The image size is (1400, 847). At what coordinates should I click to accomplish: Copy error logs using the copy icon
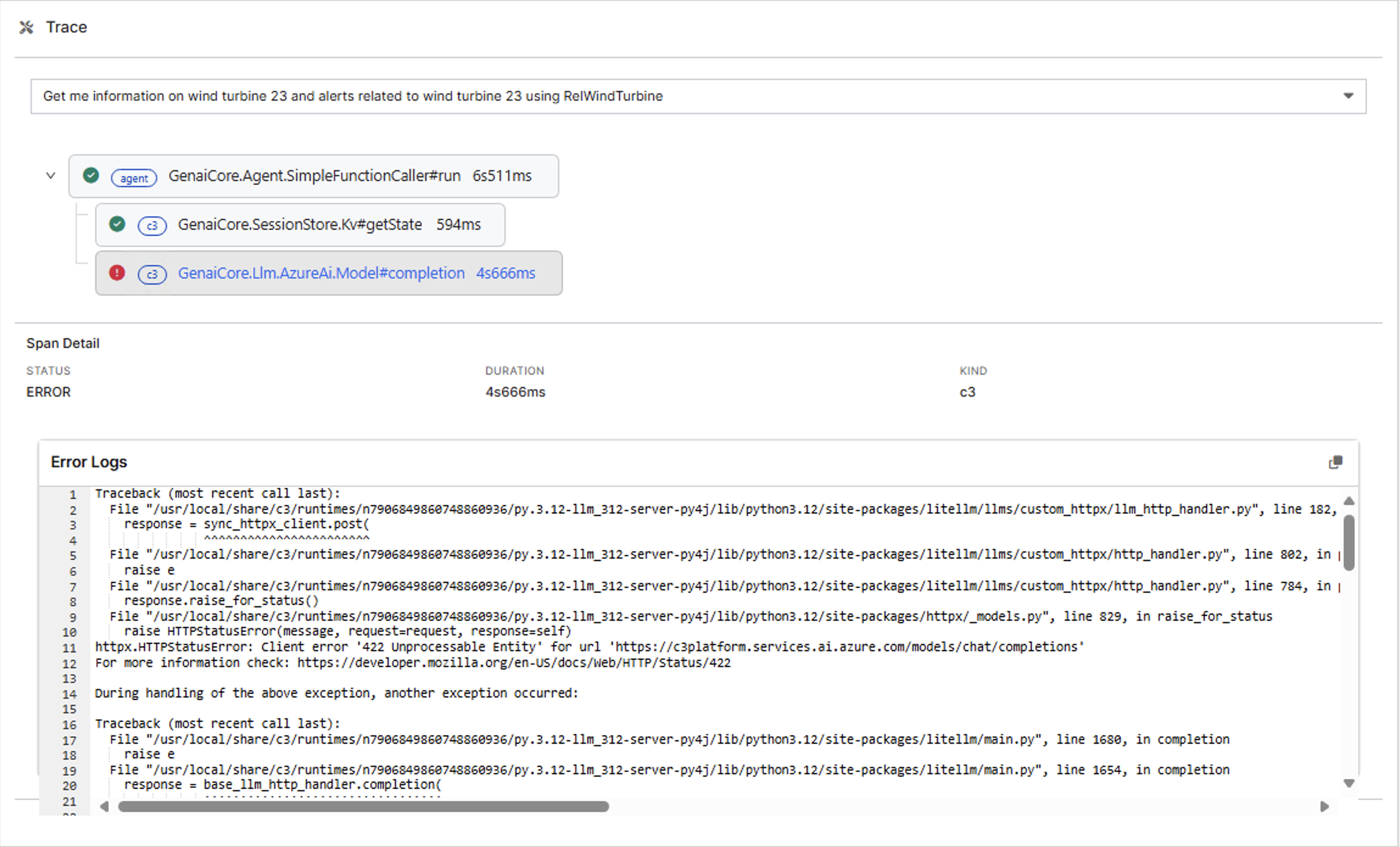point(1335,462)
